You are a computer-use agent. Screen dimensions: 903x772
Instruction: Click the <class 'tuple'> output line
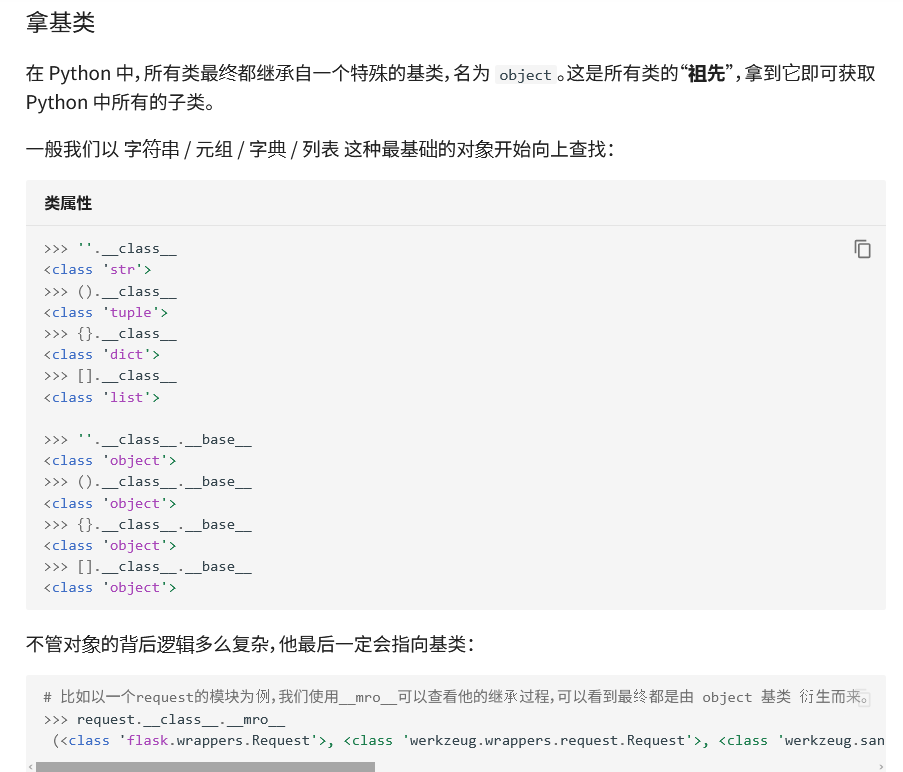(x=105, y=312)
